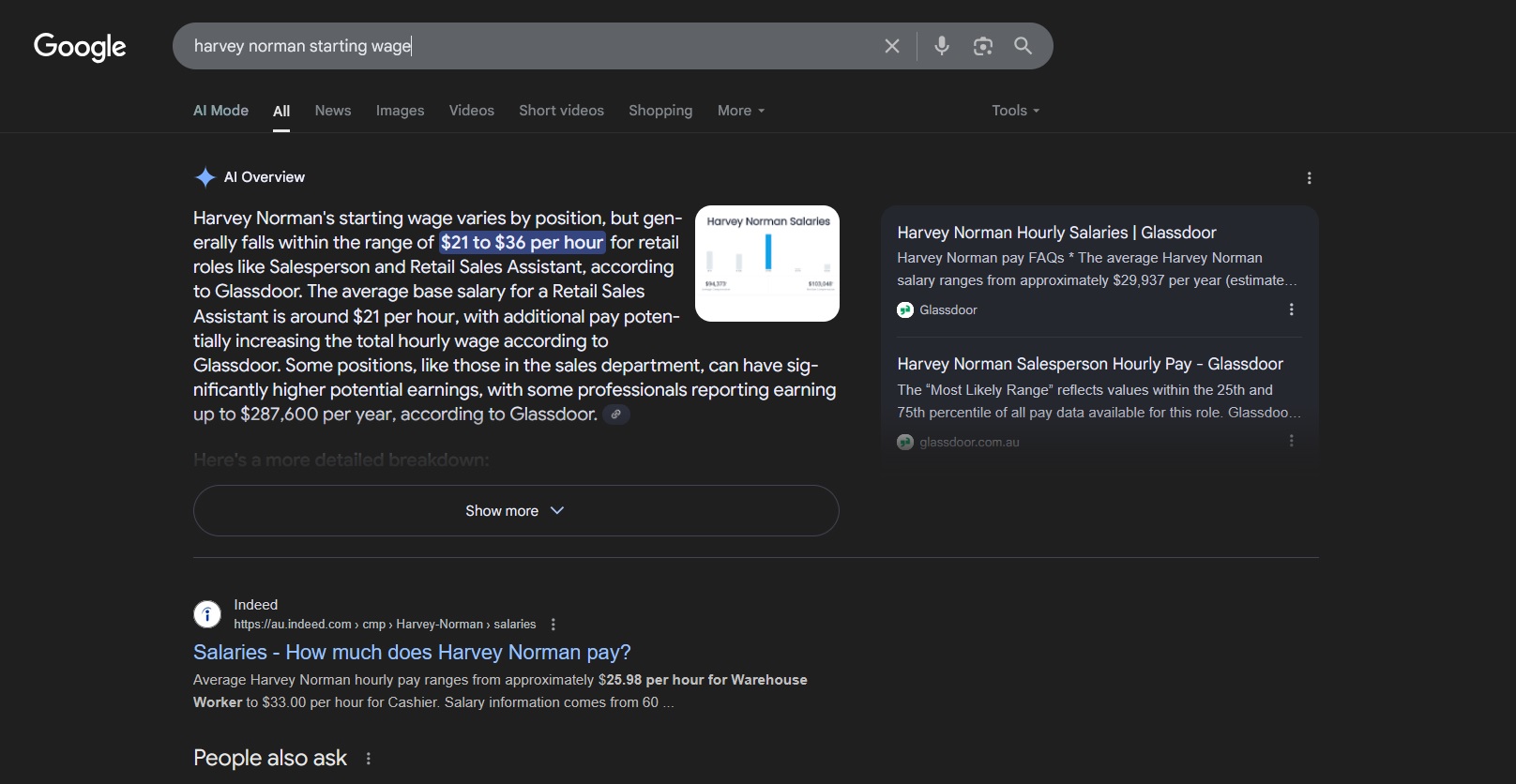
Task: Open Harvey Norman Salaries chart thumbnail
Action: [x=767, y=264]
